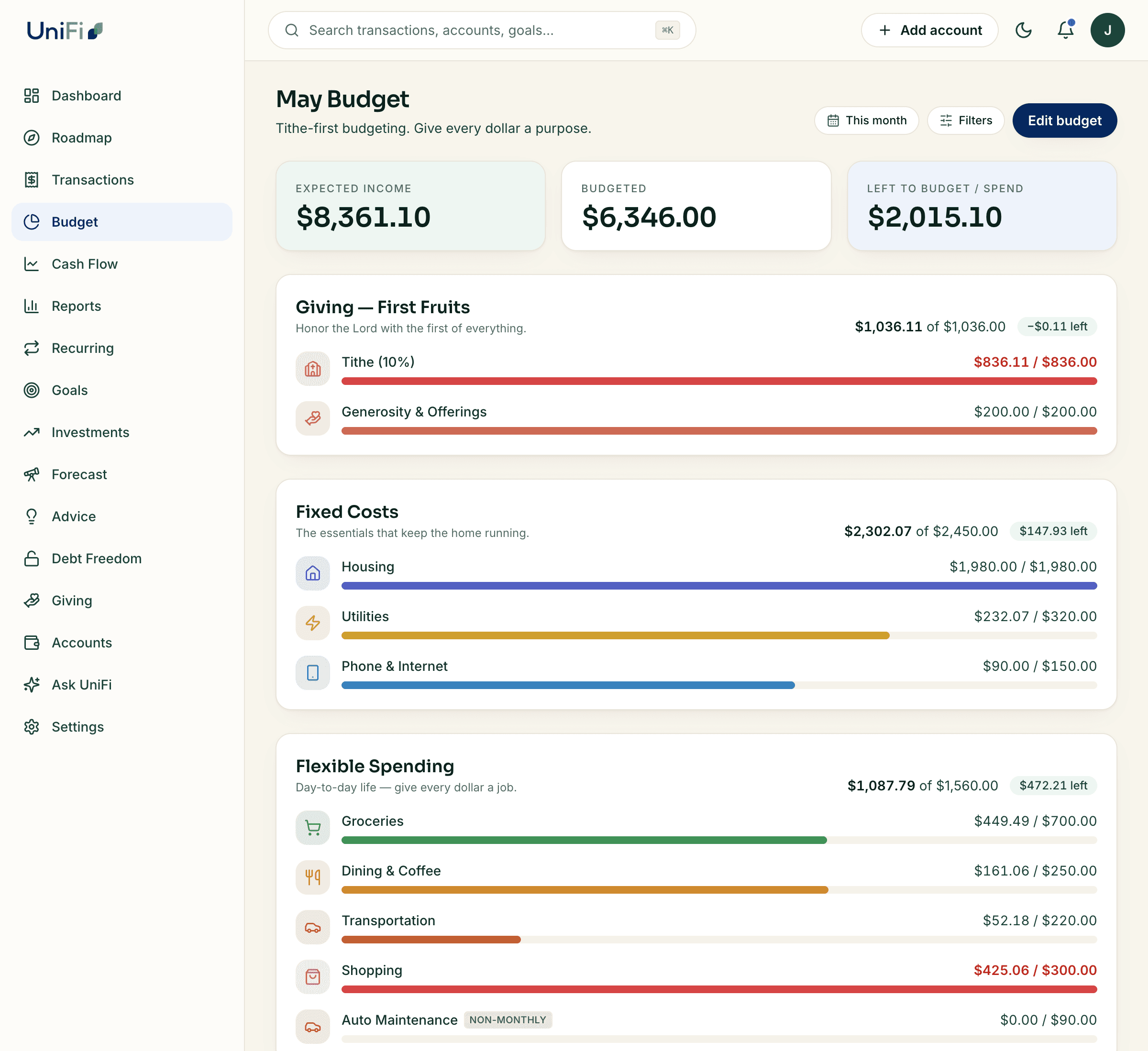Click the Tithe red progress bar
Image resolution: width=1148 pixels, height=1051 pixels.
tap(718, 382)
